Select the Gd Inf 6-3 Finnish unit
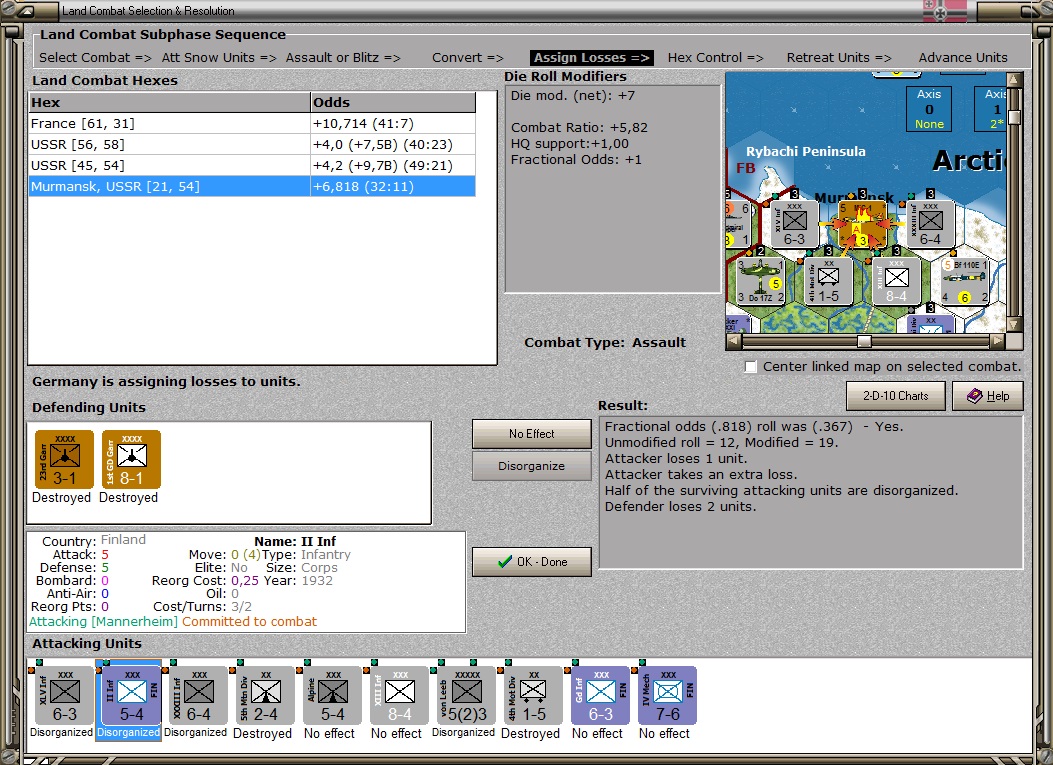Screen dimensions: 1053x765 (x=600, y=695)
